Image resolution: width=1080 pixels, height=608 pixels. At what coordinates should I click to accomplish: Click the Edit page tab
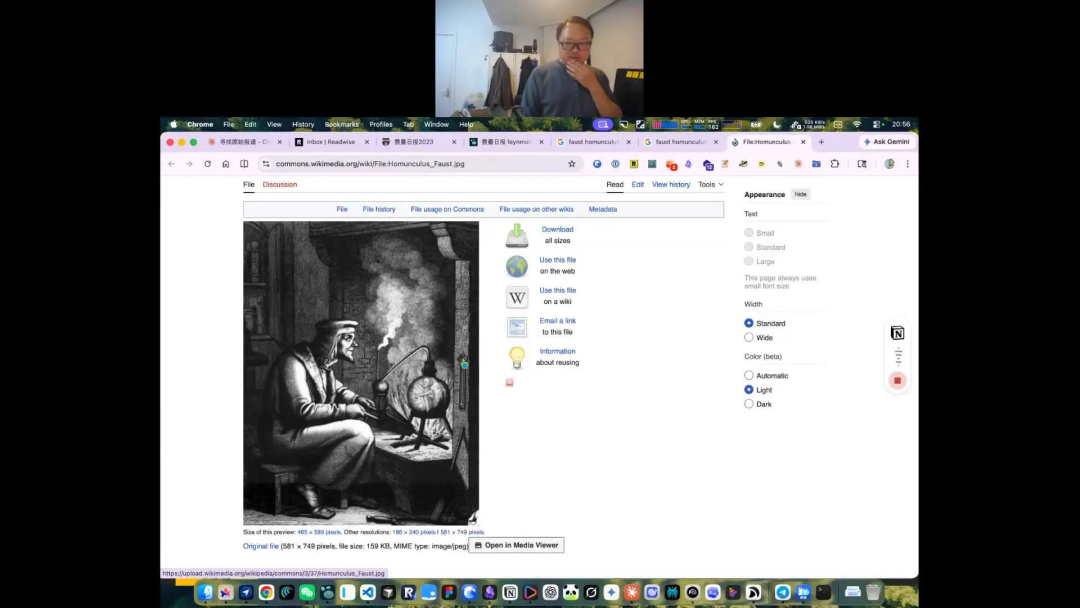pyautogui.click(x=638, y=185)
